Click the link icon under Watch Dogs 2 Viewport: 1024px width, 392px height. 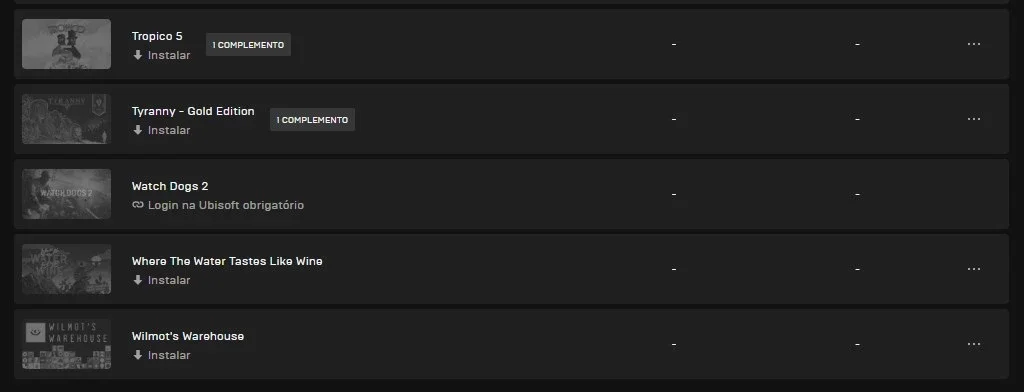coord(138,205)
